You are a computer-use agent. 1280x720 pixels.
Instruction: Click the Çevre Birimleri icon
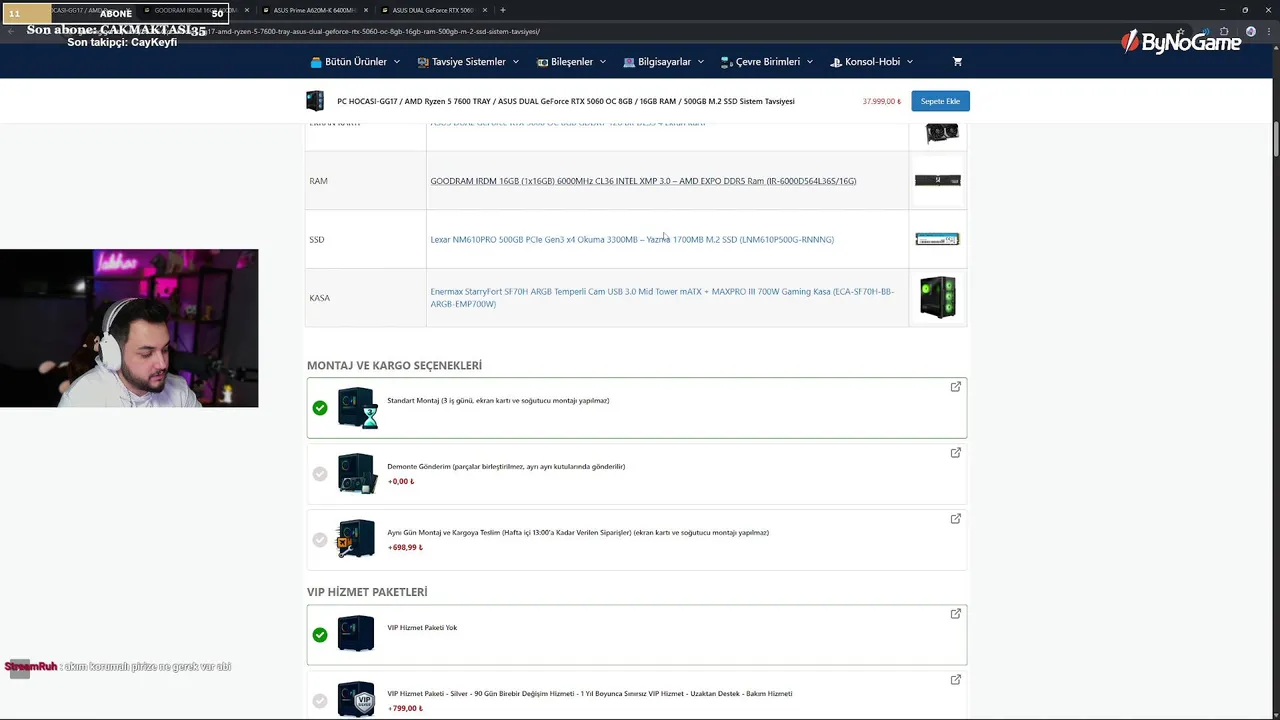tap(727, 62)
